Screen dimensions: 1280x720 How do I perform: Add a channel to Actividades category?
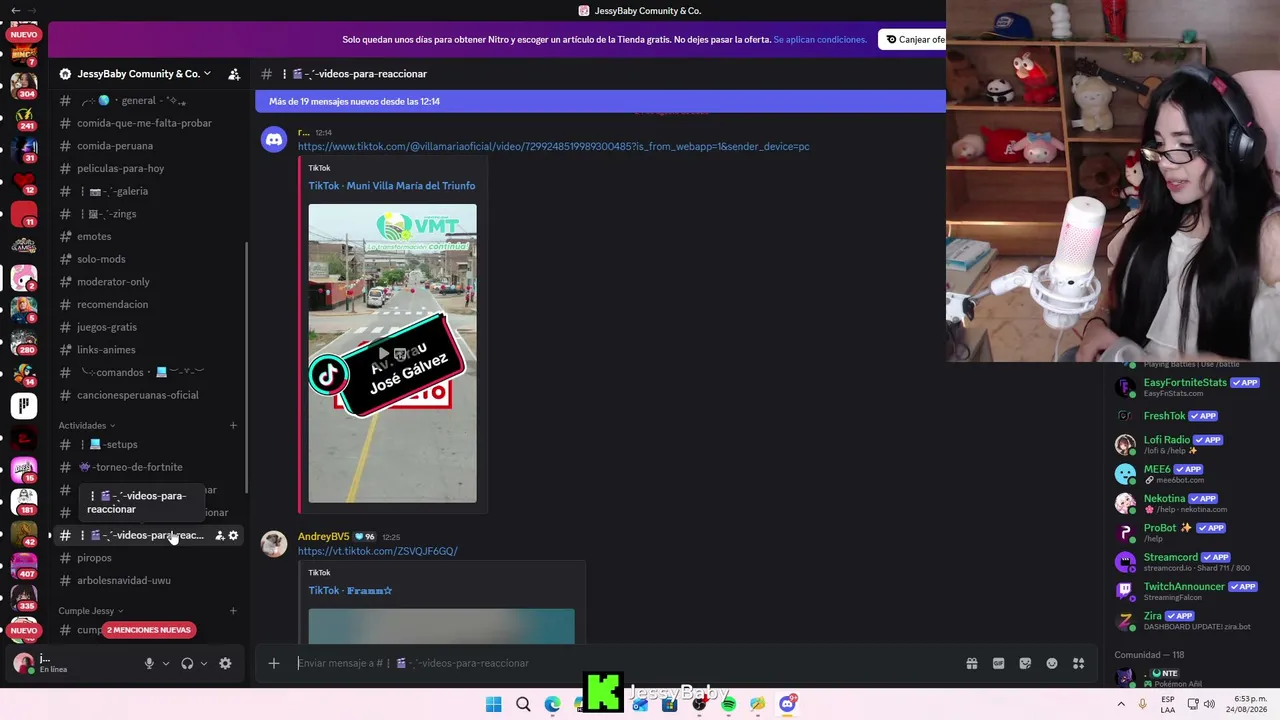click(x=233, y=426)
